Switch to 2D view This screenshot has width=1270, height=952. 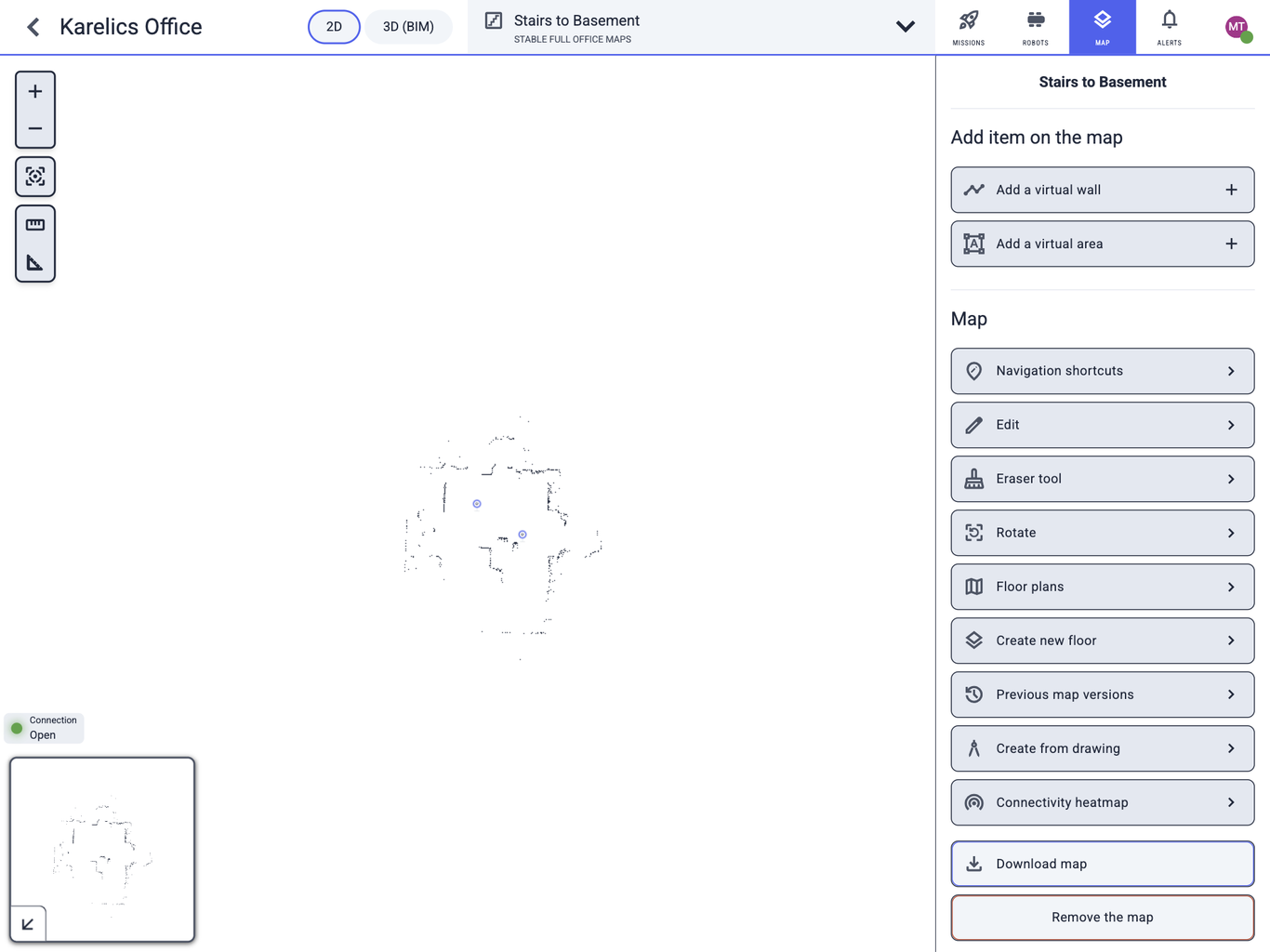pos(334,27)
